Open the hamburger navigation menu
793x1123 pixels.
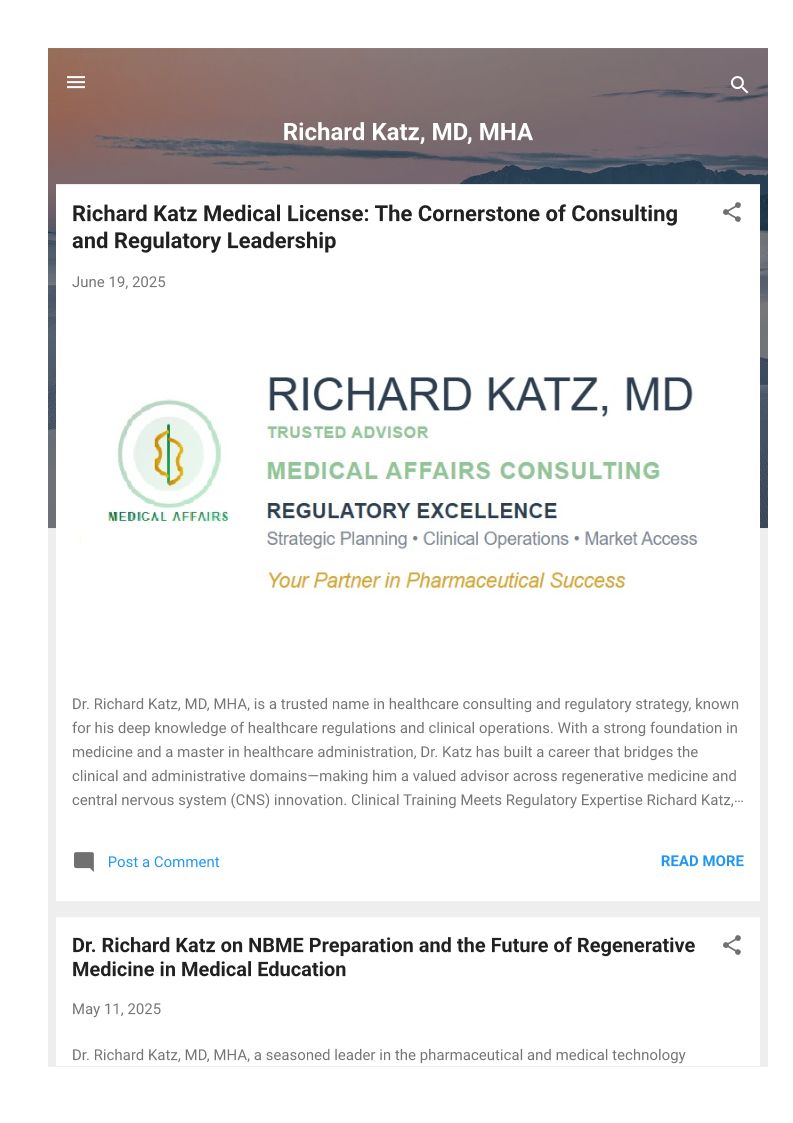point(76,82)
